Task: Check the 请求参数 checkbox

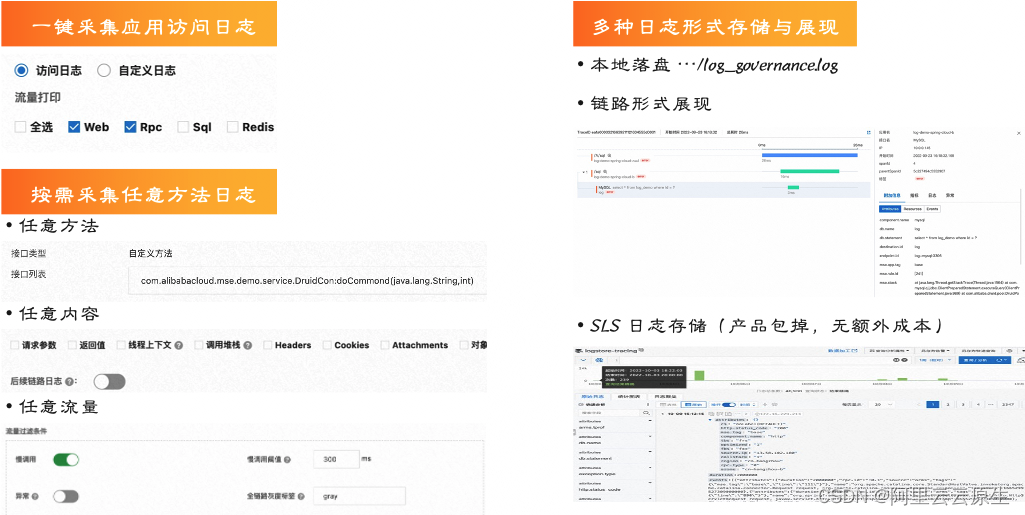Action: [14, 345]
